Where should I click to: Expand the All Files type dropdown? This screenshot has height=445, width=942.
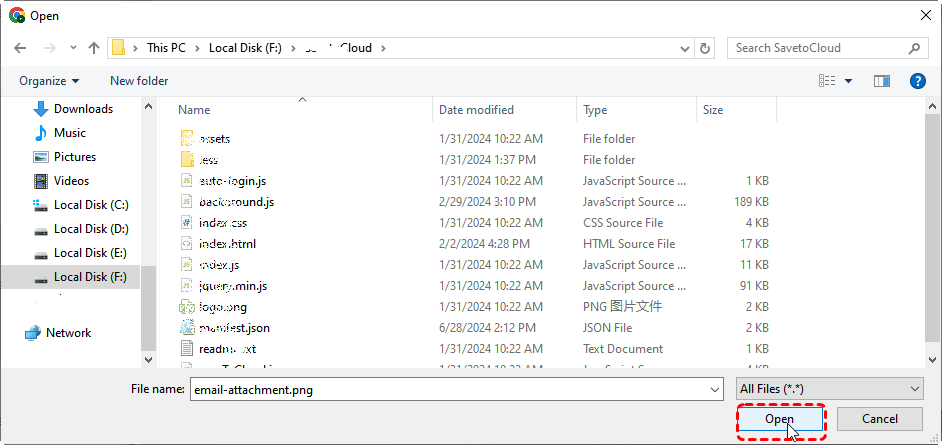pyautogui.click(x=829, y=388)
